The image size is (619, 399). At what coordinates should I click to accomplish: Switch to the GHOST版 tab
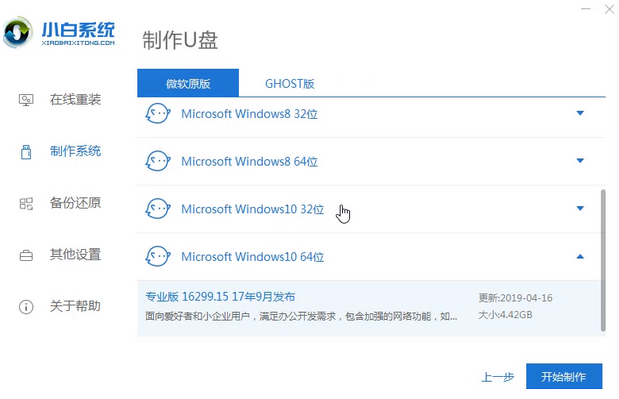coord(289,84)
